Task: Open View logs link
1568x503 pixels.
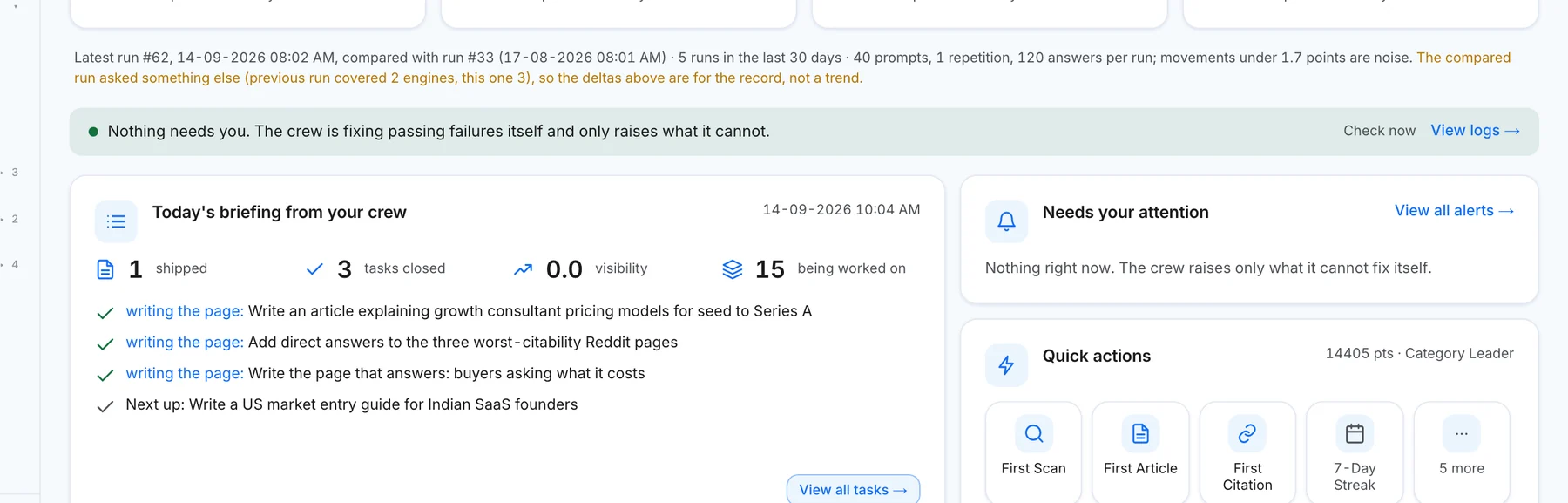Action: pos(1475,131)
